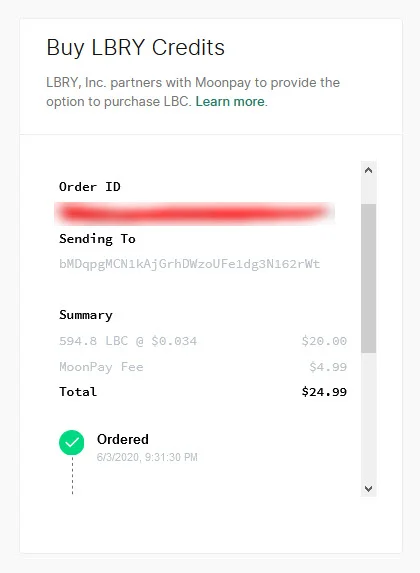420x573 pixels.
Task: Click the scrollbar down arrow
Action: coord(368,489)
